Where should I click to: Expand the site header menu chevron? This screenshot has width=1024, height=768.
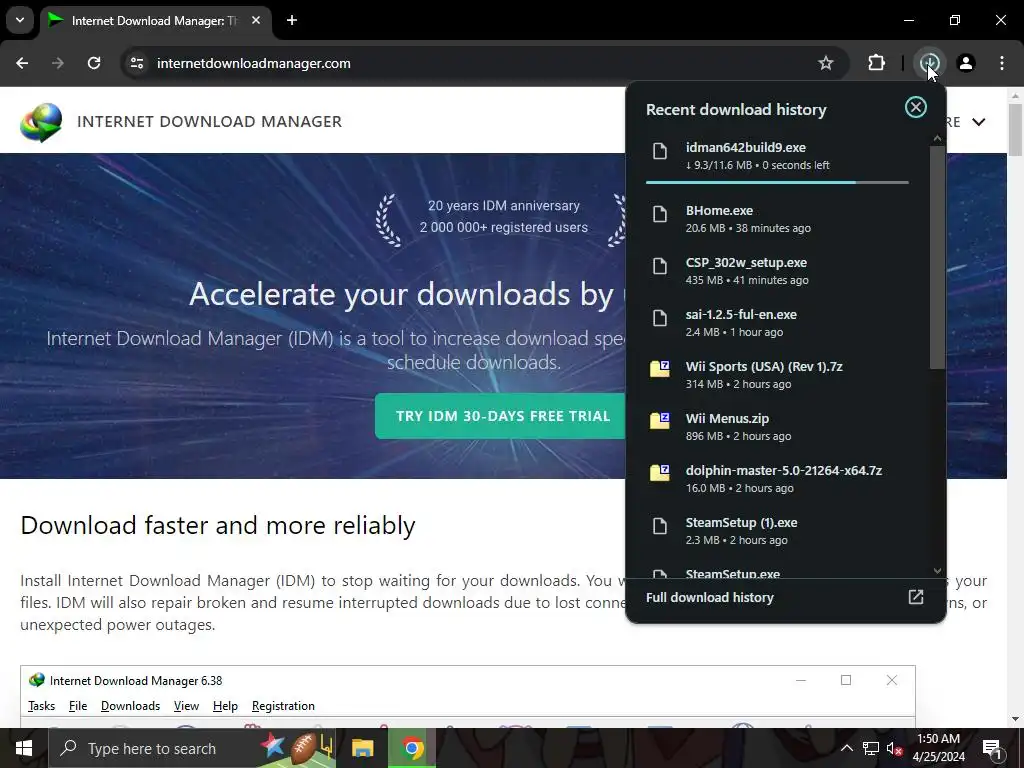(x=978, y=122)
